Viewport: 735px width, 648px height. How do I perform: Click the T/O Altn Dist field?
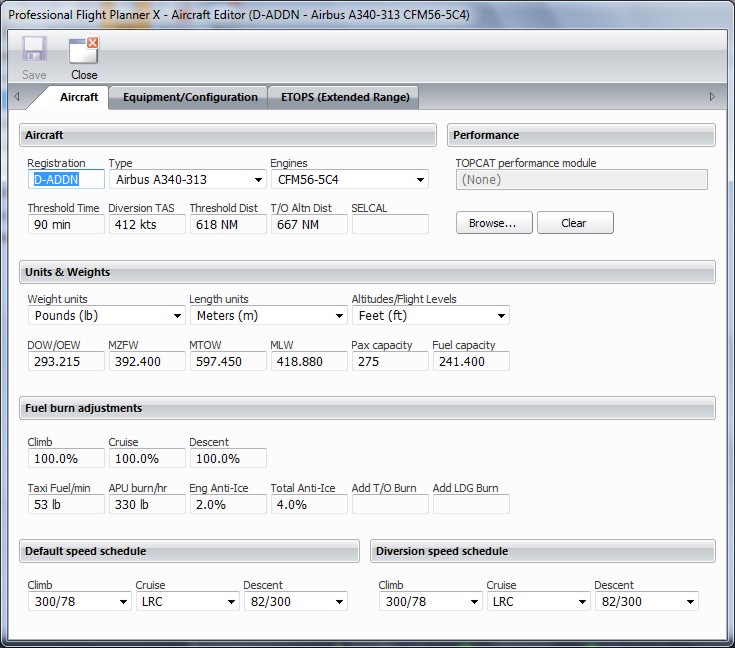point(309,225)
